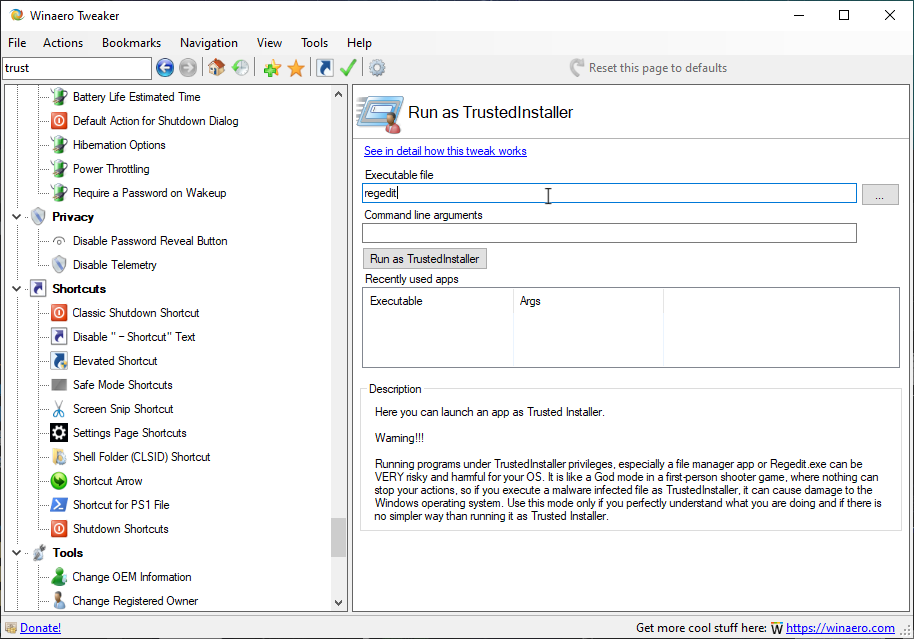Click the Elevated Shortcut icon
This screenshot has height=639, width=914.
(x=59, y=361)
